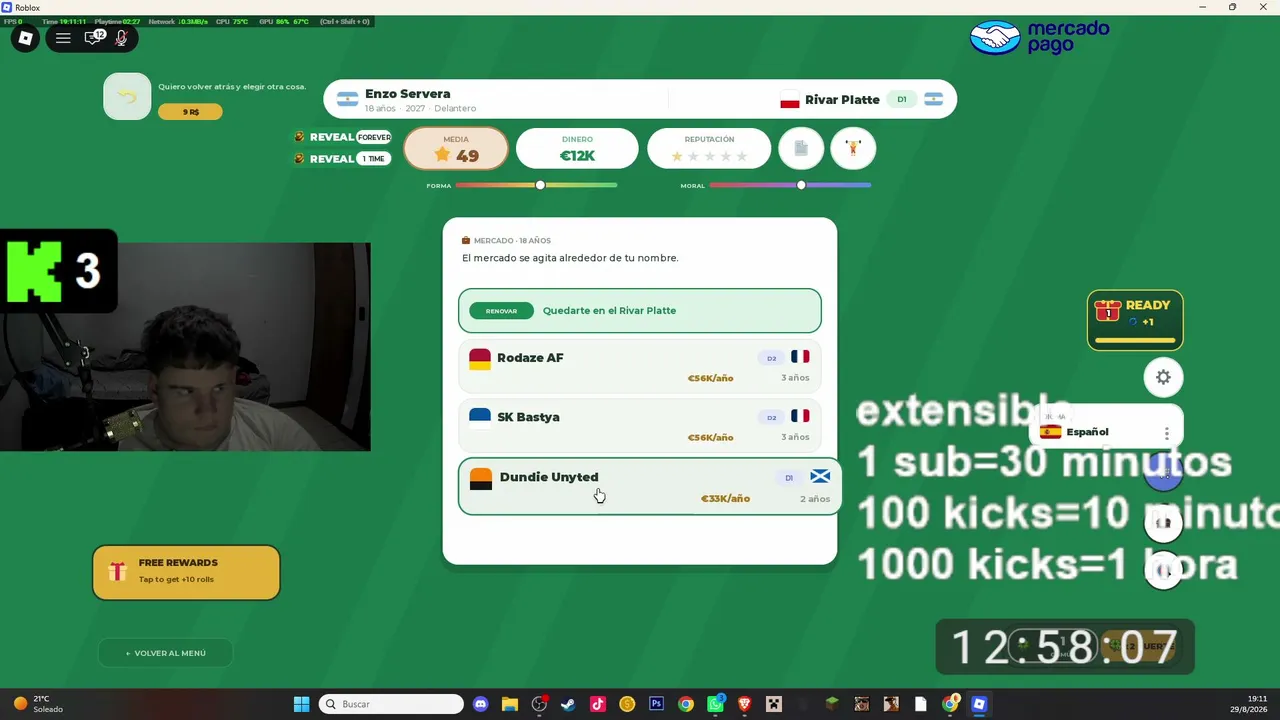The height and width of the screenshot is (720, 1280).
Task: Open the MEDIA 49 rating panel
Action: [x=456, y=149]
